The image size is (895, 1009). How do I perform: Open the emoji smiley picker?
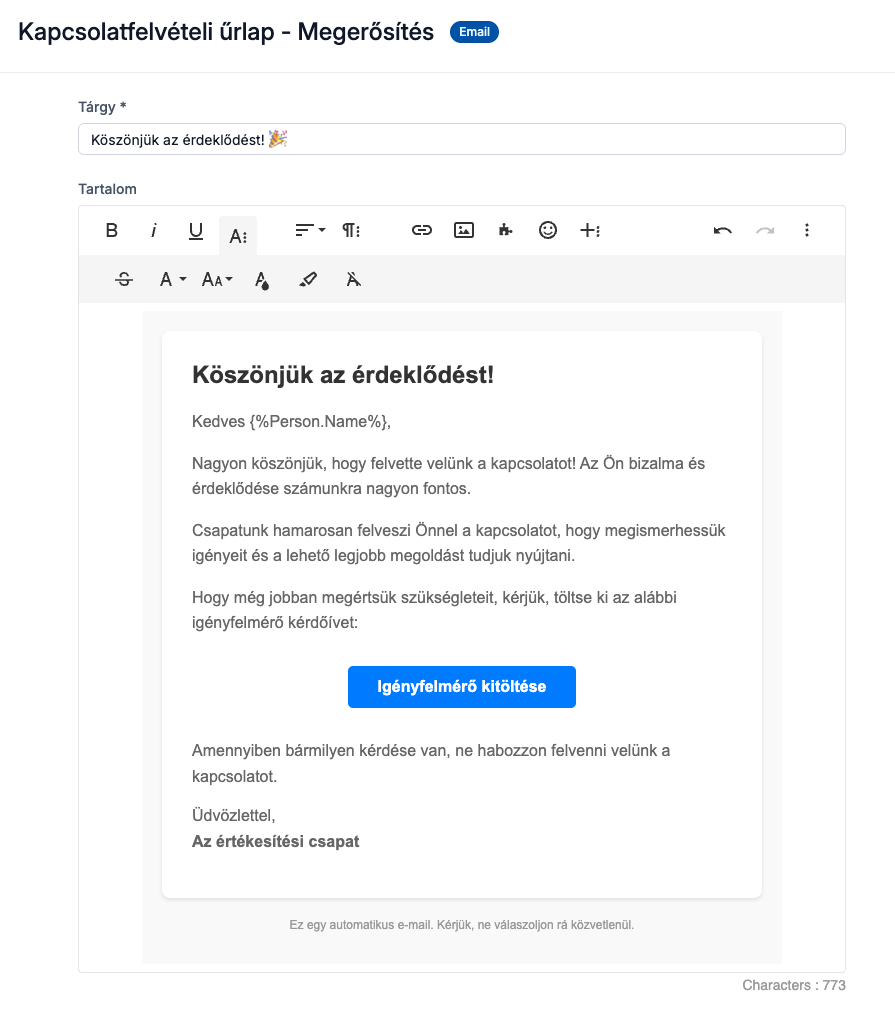(548, 231)
